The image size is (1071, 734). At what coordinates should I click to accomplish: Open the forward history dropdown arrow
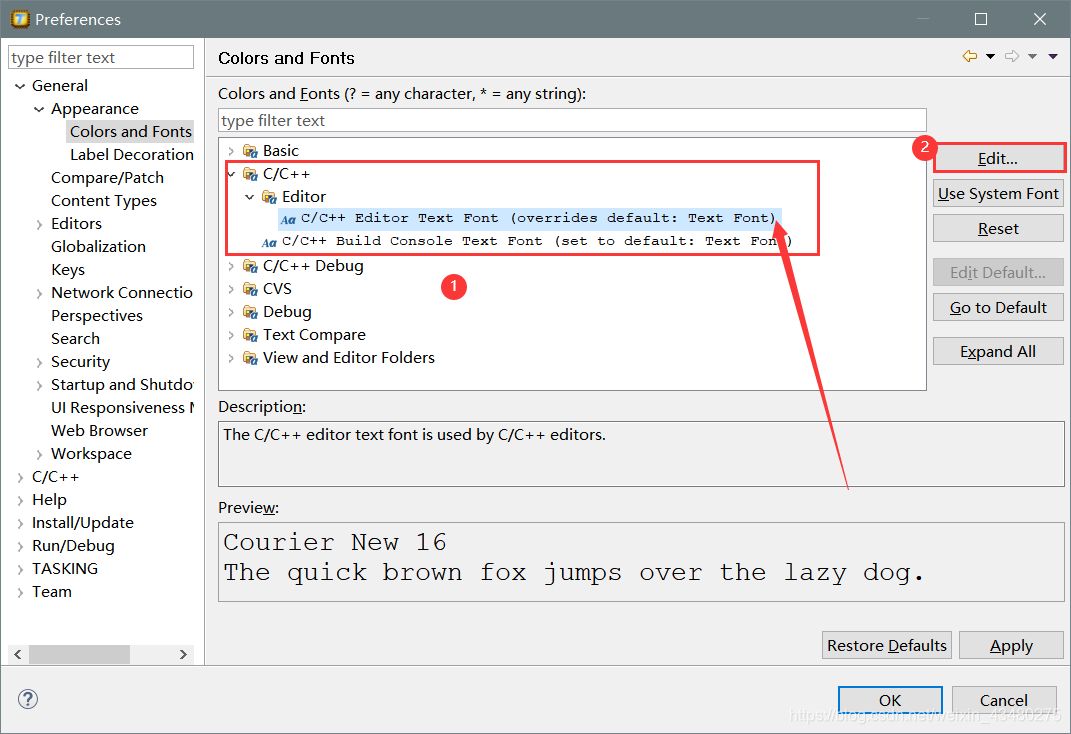coord(1032,57)
